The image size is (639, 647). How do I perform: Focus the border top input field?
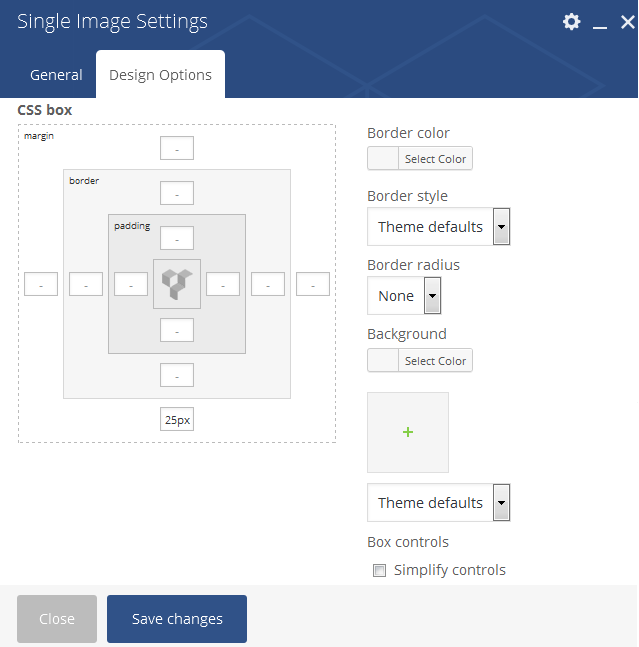pyautogui.click(x=177, y=193)
